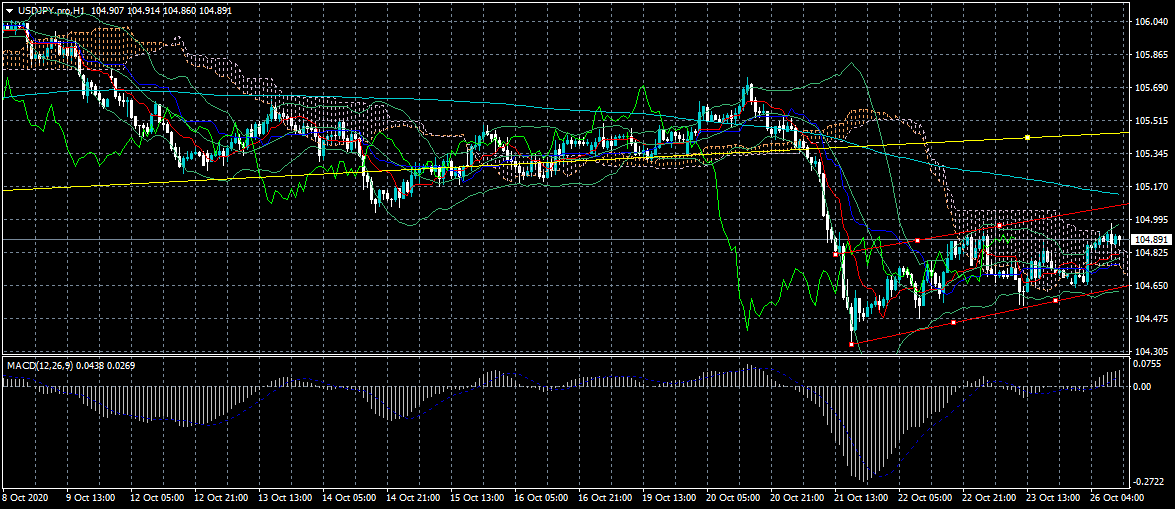Image resolution: width=1175 pixels, height=509 pixels.
Task: Click the 106.040 price axis label
Action: (1152, 22)
